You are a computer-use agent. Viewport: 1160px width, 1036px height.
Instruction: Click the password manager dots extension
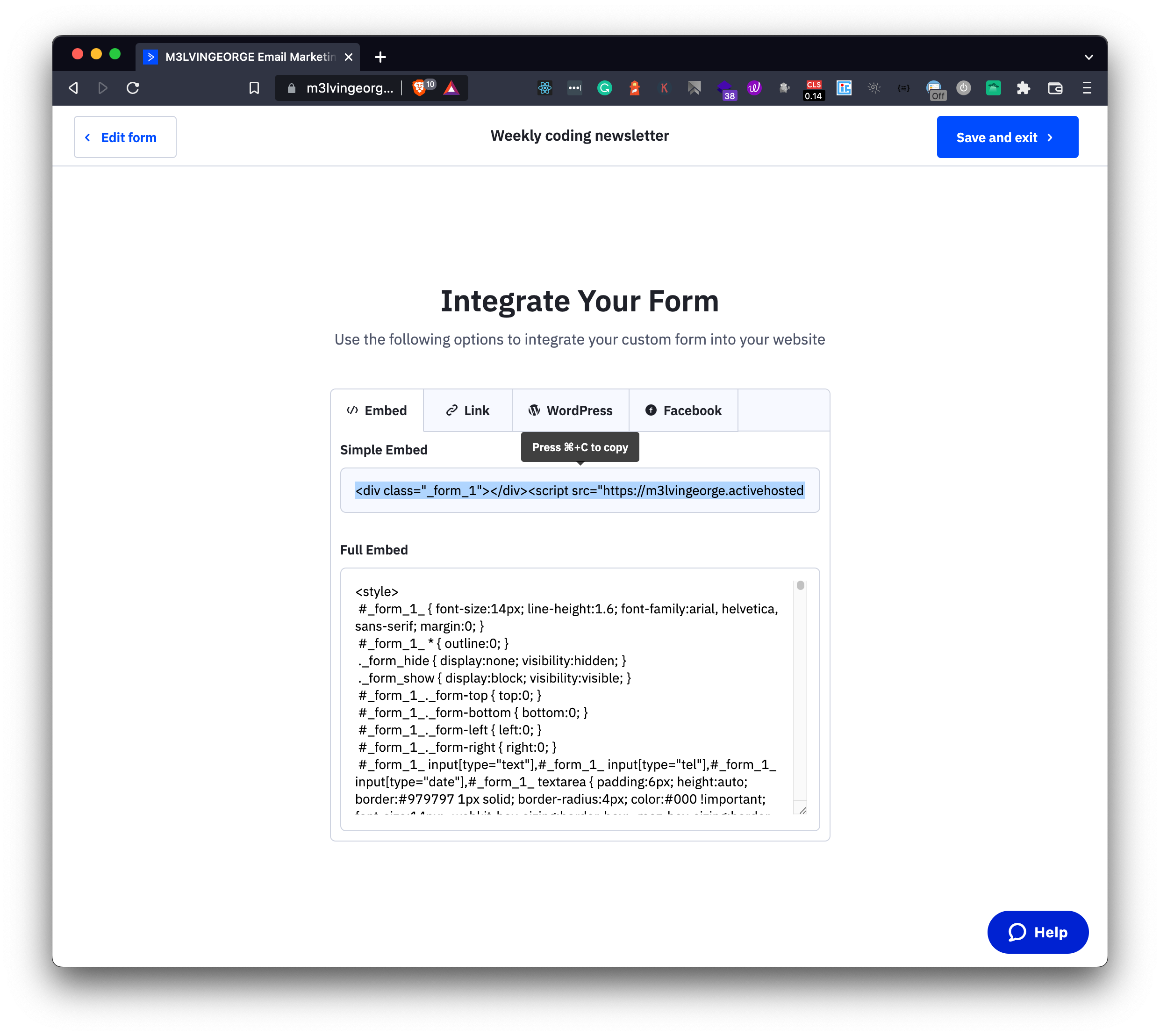(575, 88)
